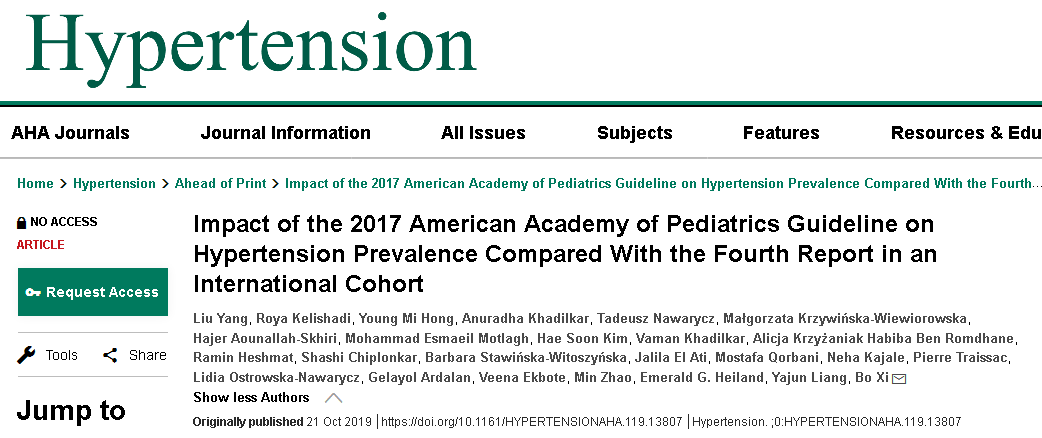1042x438 pixels.
Task: Click the NO ACCESS lock icon
Action: 22,223
